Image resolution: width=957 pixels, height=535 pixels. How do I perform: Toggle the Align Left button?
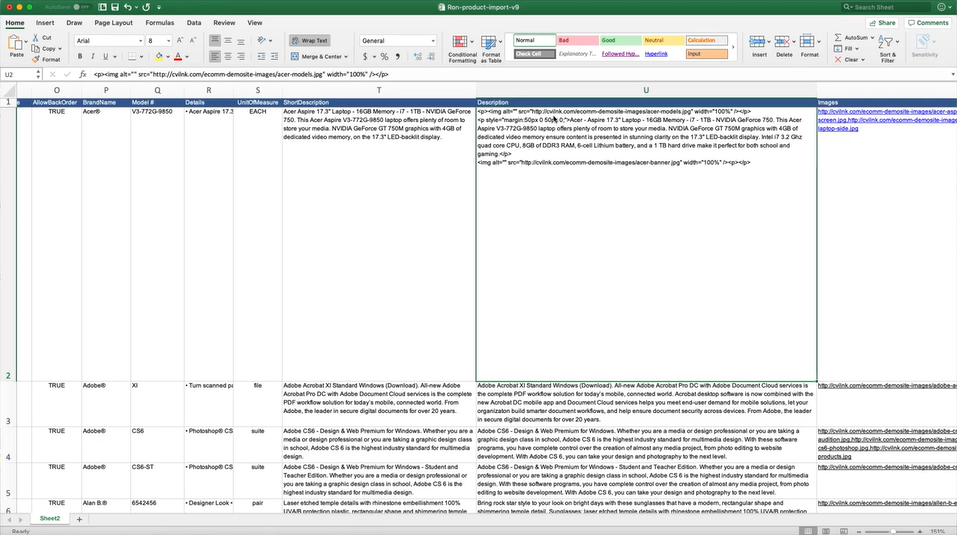coord(215,56)
